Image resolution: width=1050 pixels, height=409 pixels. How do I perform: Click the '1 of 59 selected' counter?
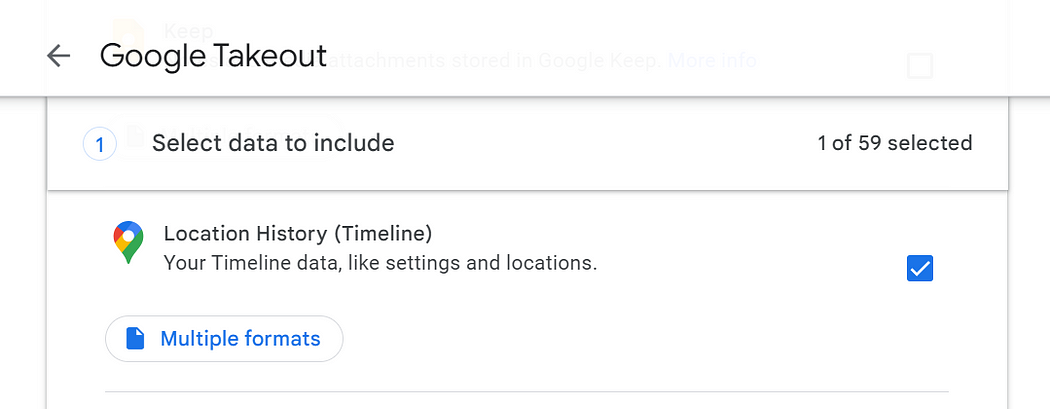894,143
